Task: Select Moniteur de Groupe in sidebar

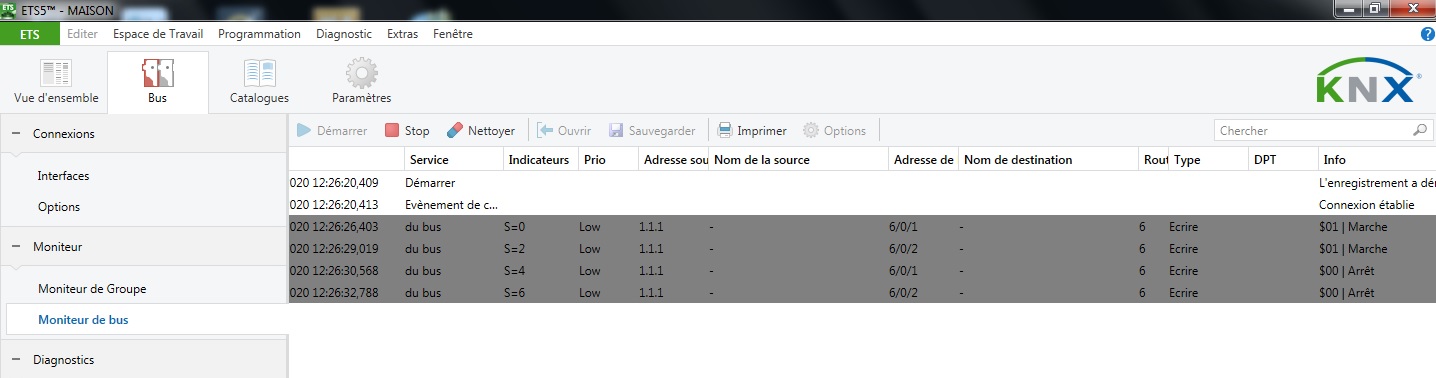Action: tap(92, 289)
